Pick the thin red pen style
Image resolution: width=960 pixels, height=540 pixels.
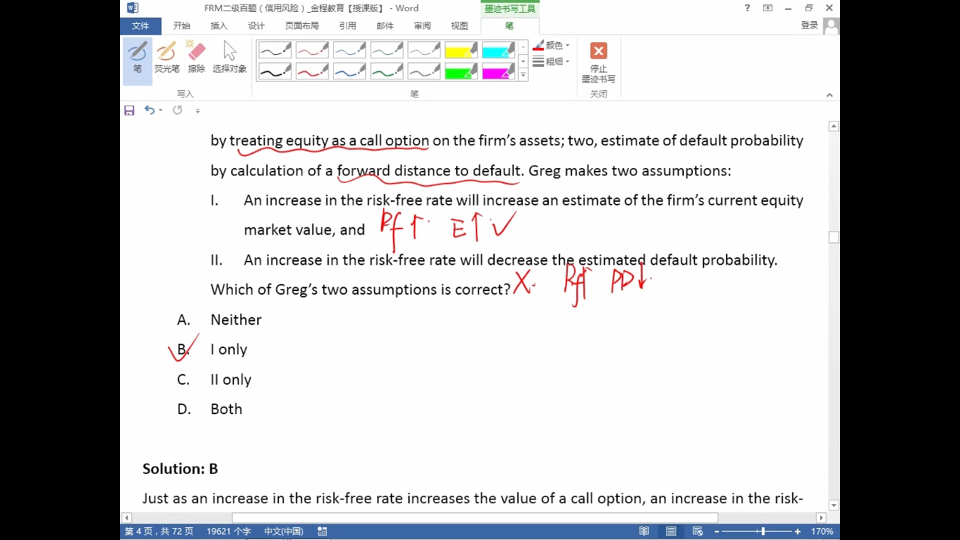tap(312, 50)
